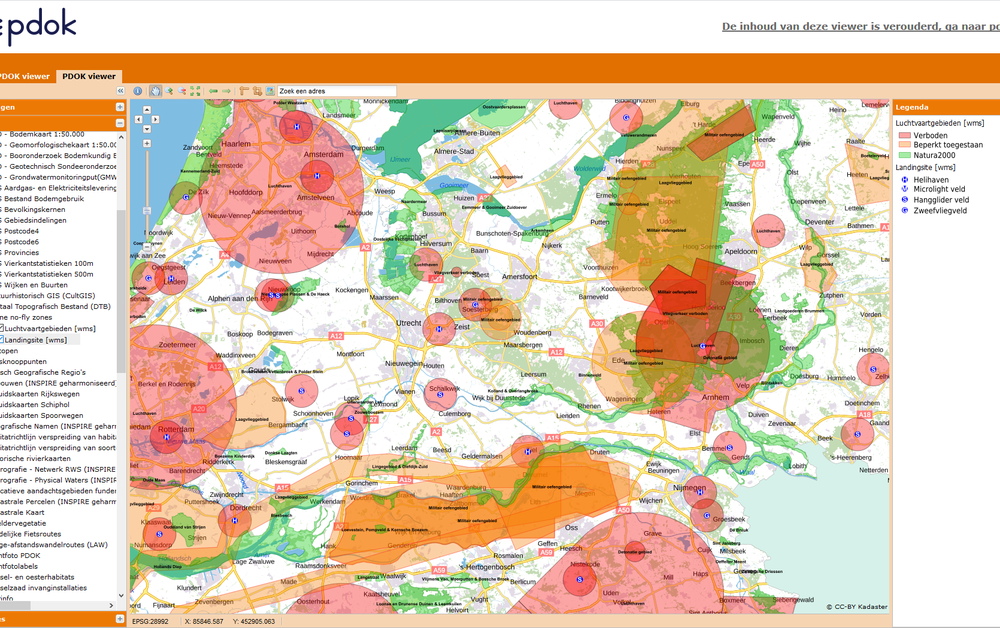Follow the 'De inhoud van deze viewer' link
The image size is (1000, 628).
(x=861, y=26)
